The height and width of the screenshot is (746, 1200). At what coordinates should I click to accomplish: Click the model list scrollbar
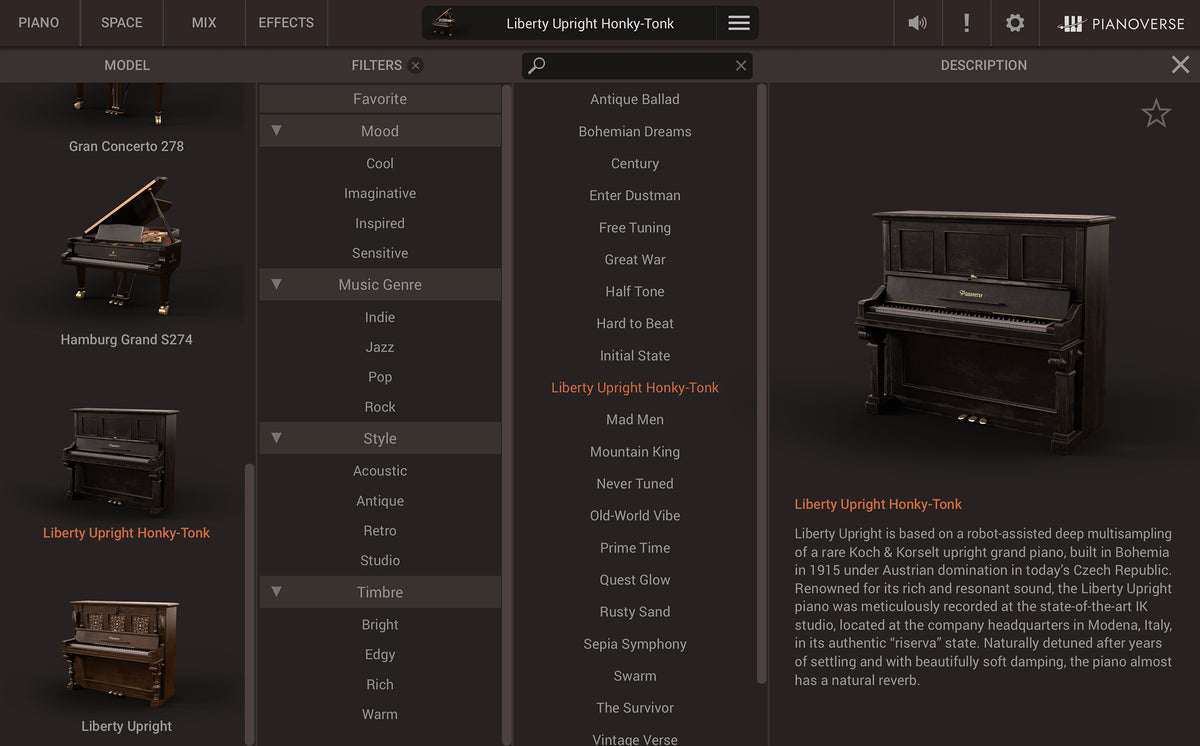pos(249,604)
